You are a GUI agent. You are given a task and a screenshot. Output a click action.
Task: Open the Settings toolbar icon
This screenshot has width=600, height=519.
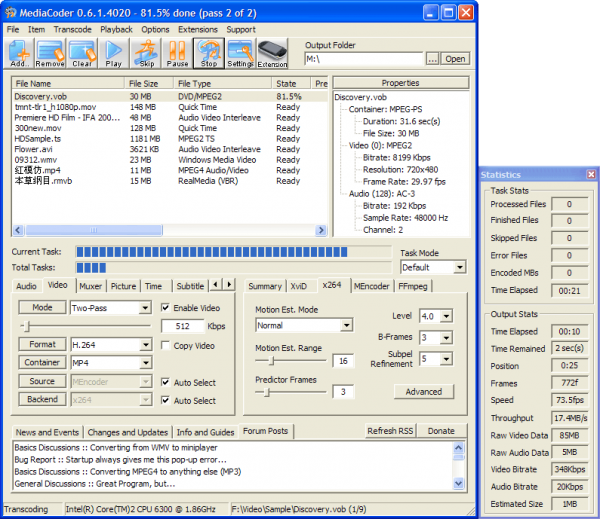coord(240,53)
